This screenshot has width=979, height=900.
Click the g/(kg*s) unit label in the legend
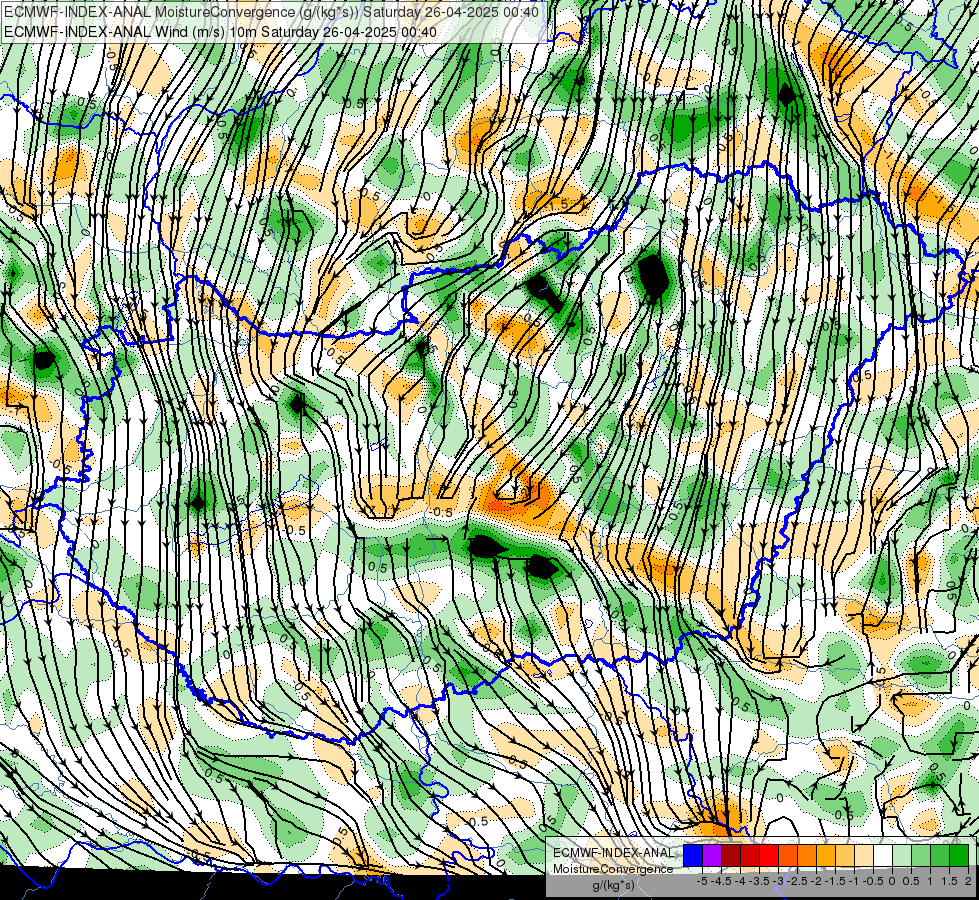pos(613,886)
